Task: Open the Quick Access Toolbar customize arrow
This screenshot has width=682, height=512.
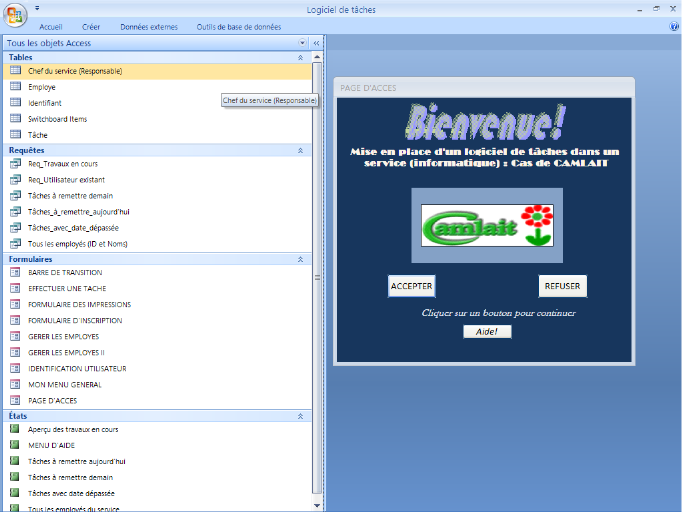Action: tap(37, 8)
